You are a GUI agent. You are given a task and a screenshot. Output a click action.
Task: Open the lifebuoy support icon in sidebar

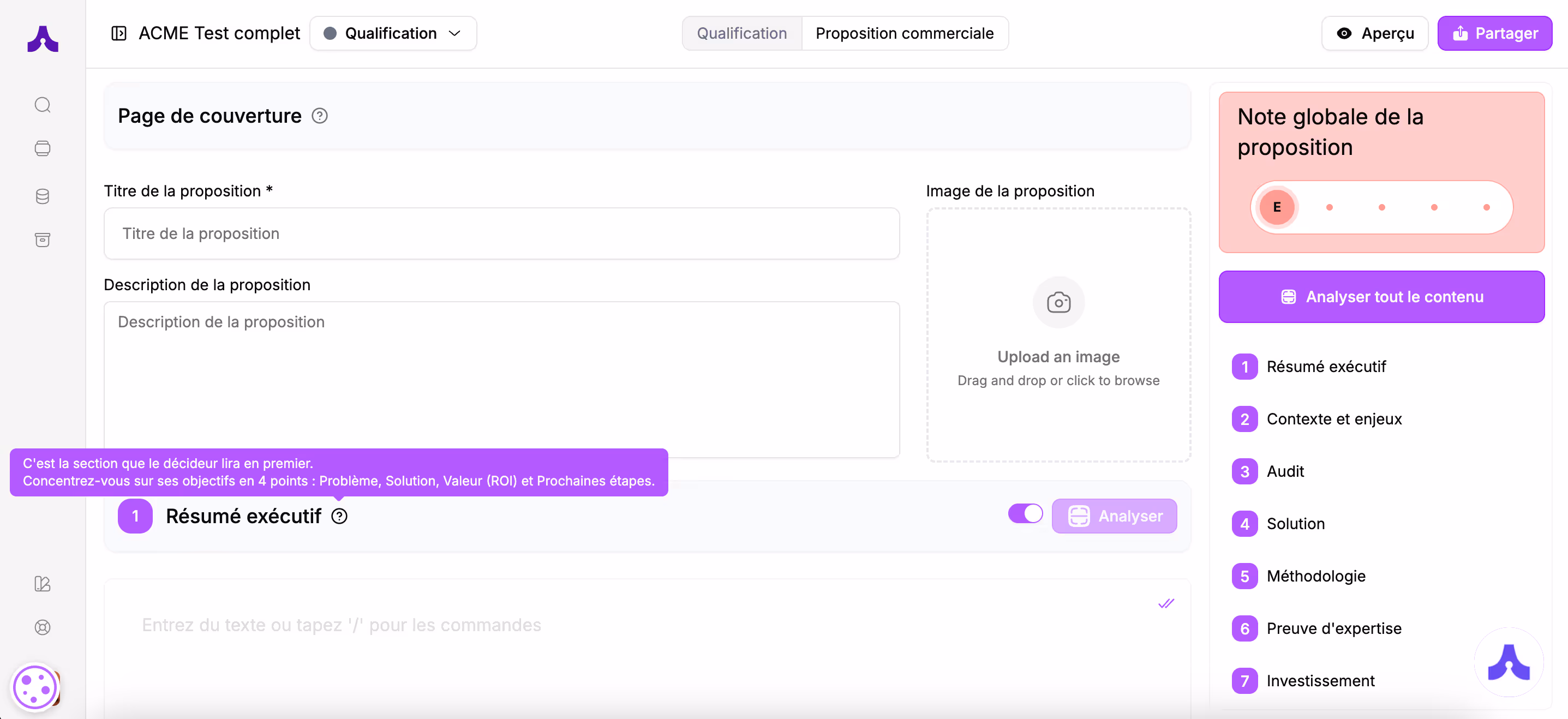click(x=43, y=627)
